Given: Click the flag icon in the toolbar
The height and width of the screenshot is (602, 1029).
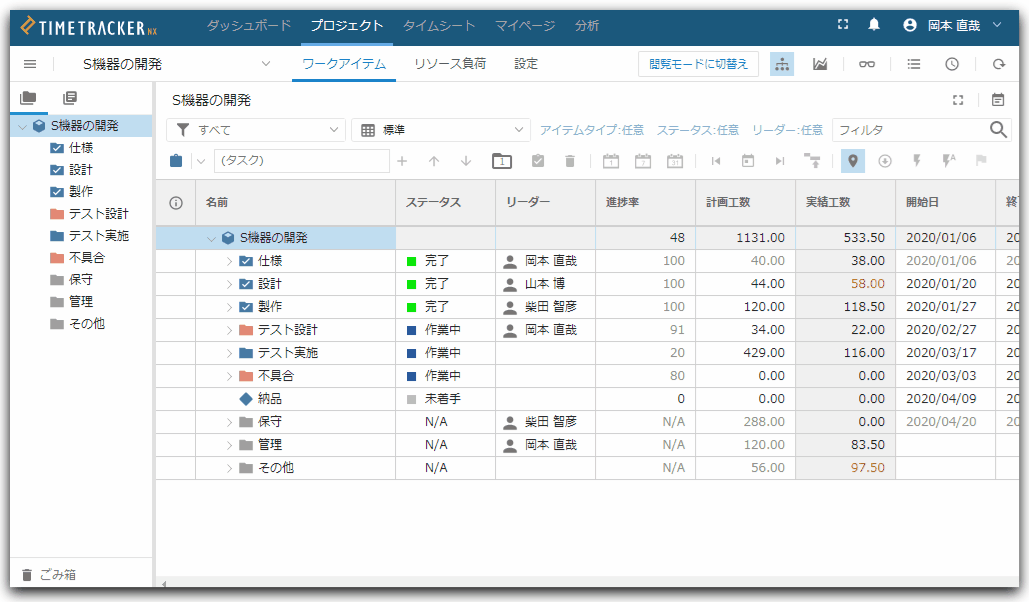Looking at the screenshot, I should (x=981, y=161).
